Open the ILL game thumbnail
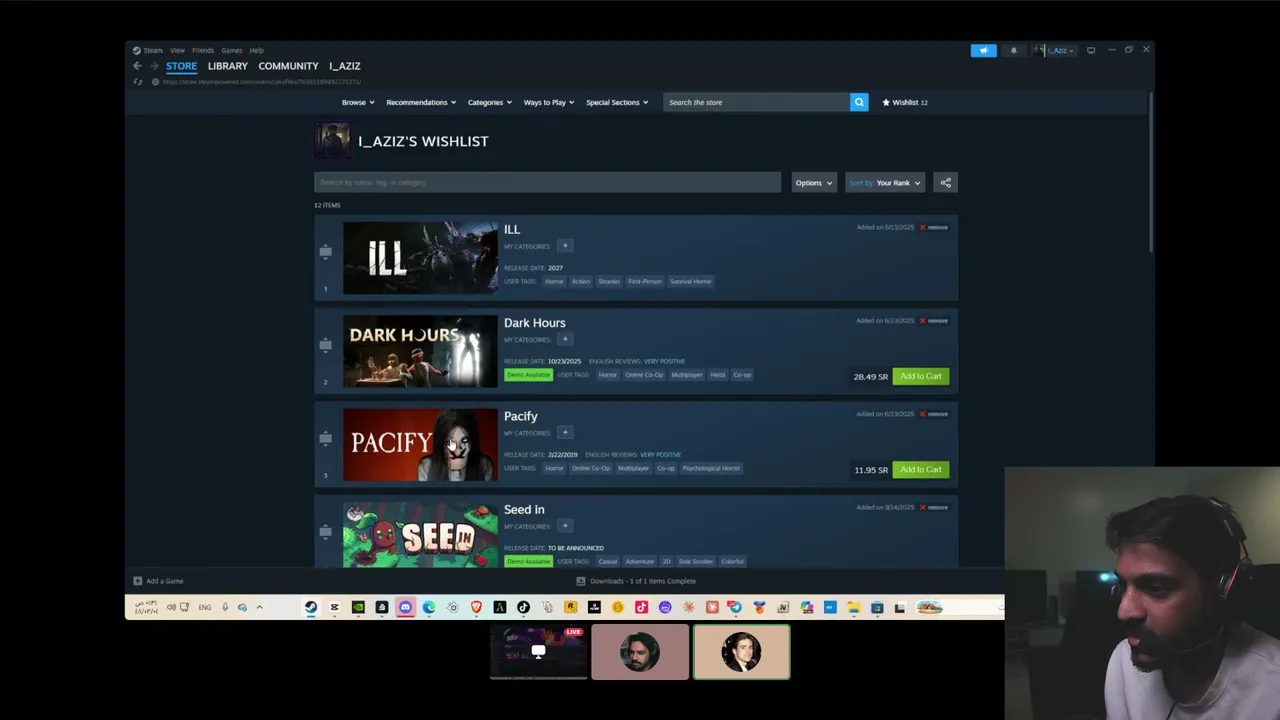Image resolution: width=1280 pixels, height=720 pixels. pos(420,258)
